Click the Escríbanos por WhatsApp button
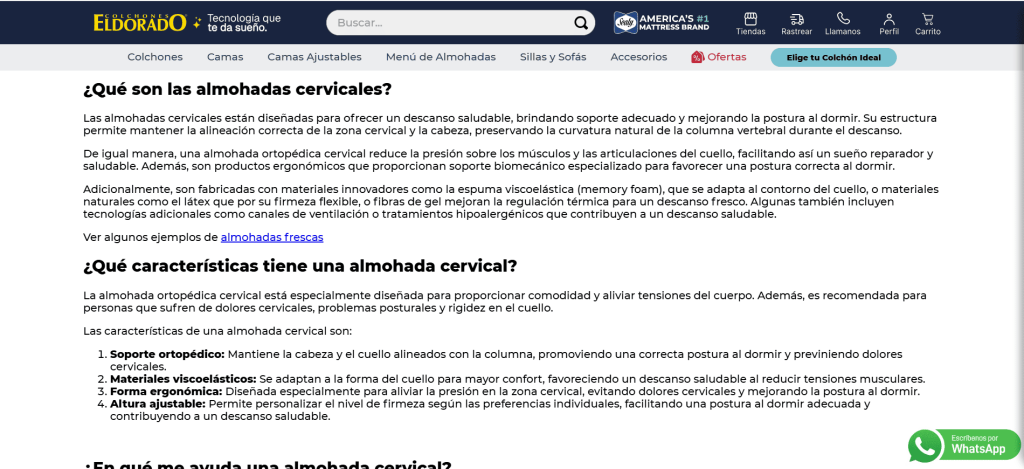Image resolution: width=1024 pixels, height=469 pixels. [x=977, y=445]
